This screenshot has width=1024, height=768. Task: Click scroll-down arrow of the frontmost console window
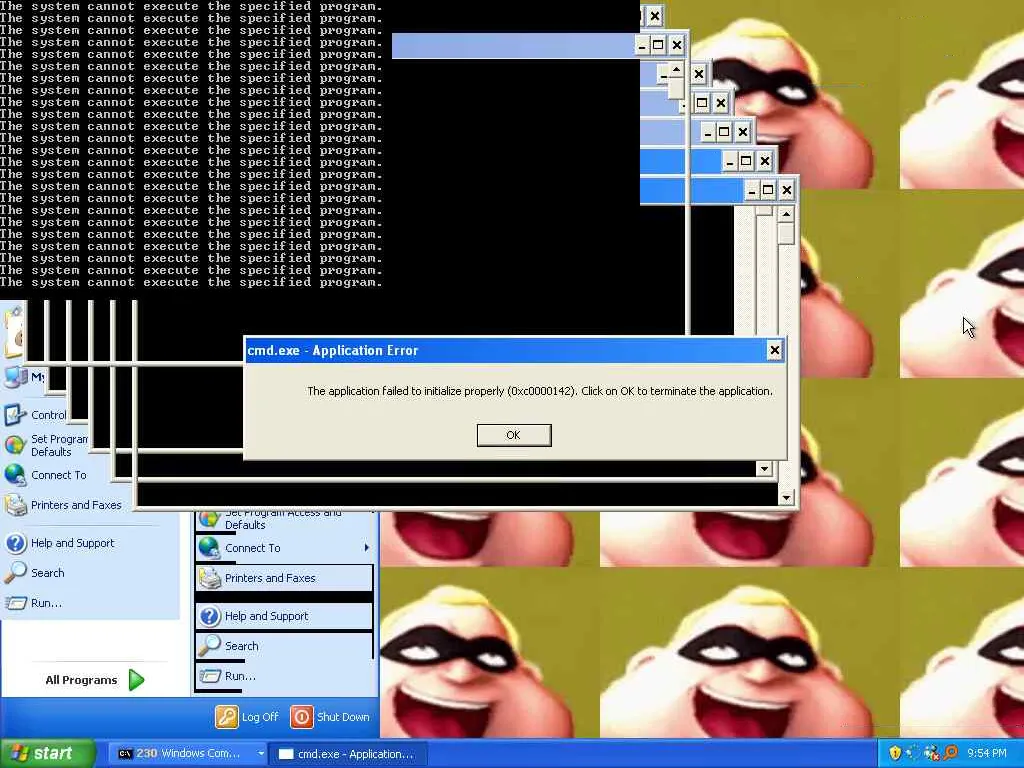click(786, 498)
